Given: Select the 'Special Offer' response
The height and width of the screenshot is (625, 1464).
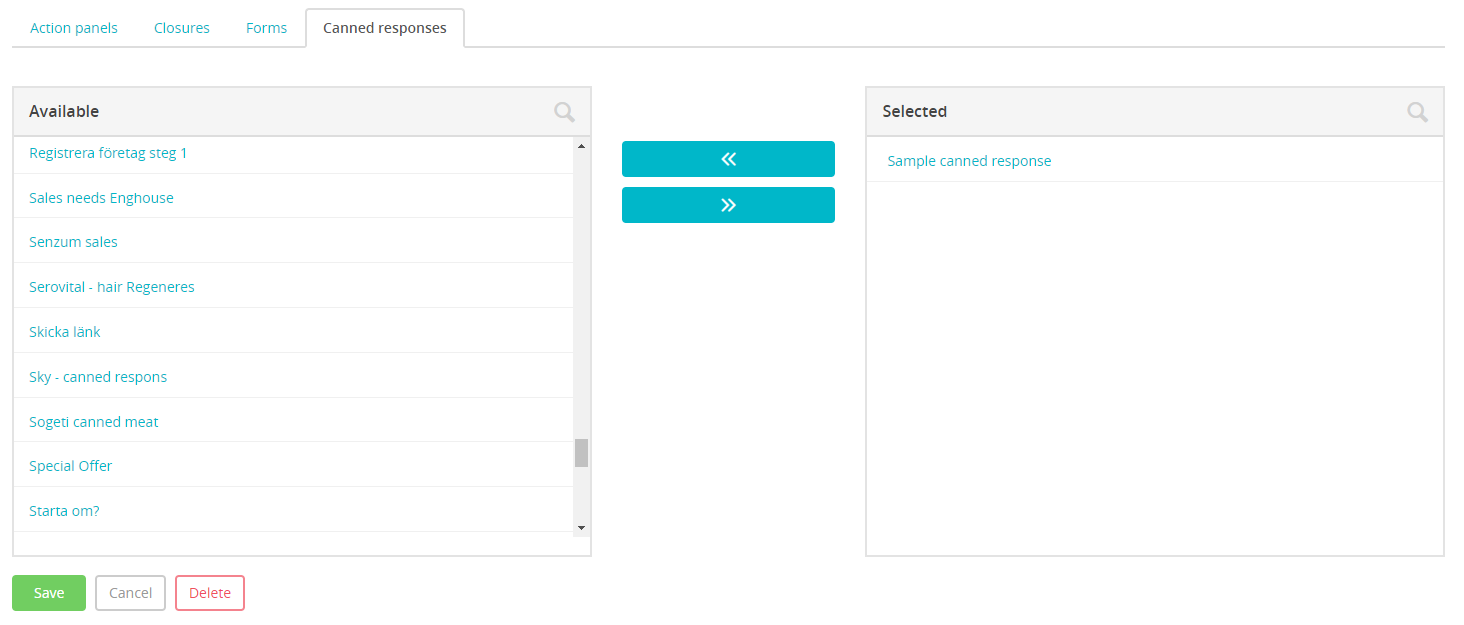Looking at the screenshot, I should point(71,466).
